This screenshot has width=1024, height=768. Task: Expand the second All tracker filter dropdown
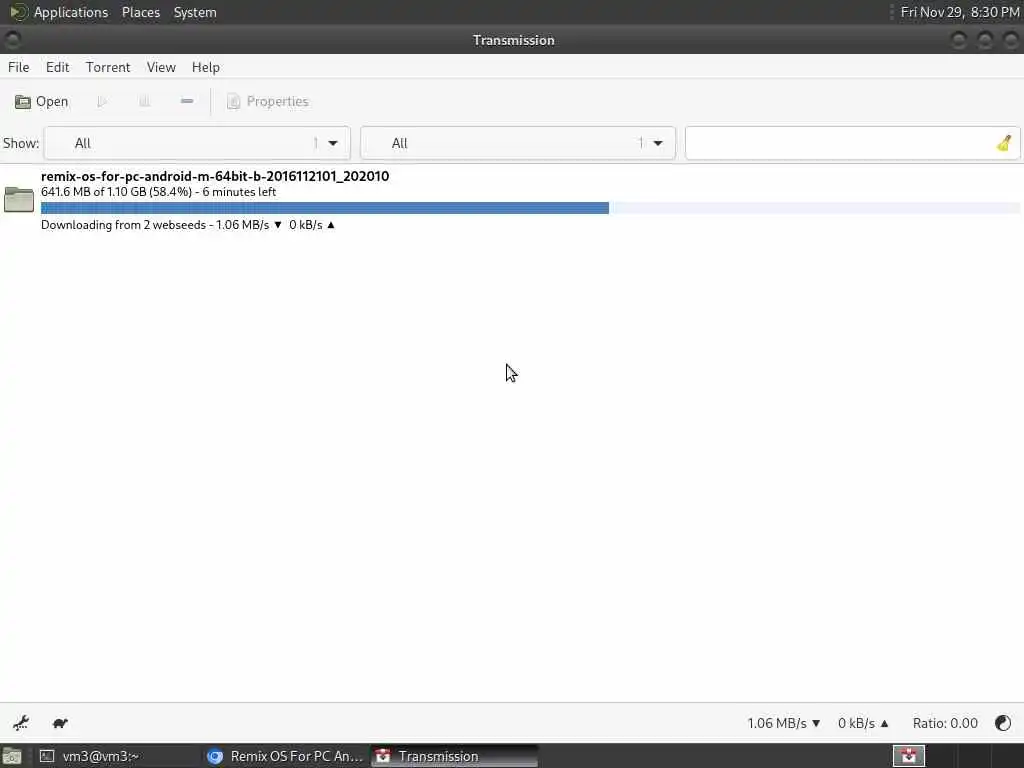518,143
